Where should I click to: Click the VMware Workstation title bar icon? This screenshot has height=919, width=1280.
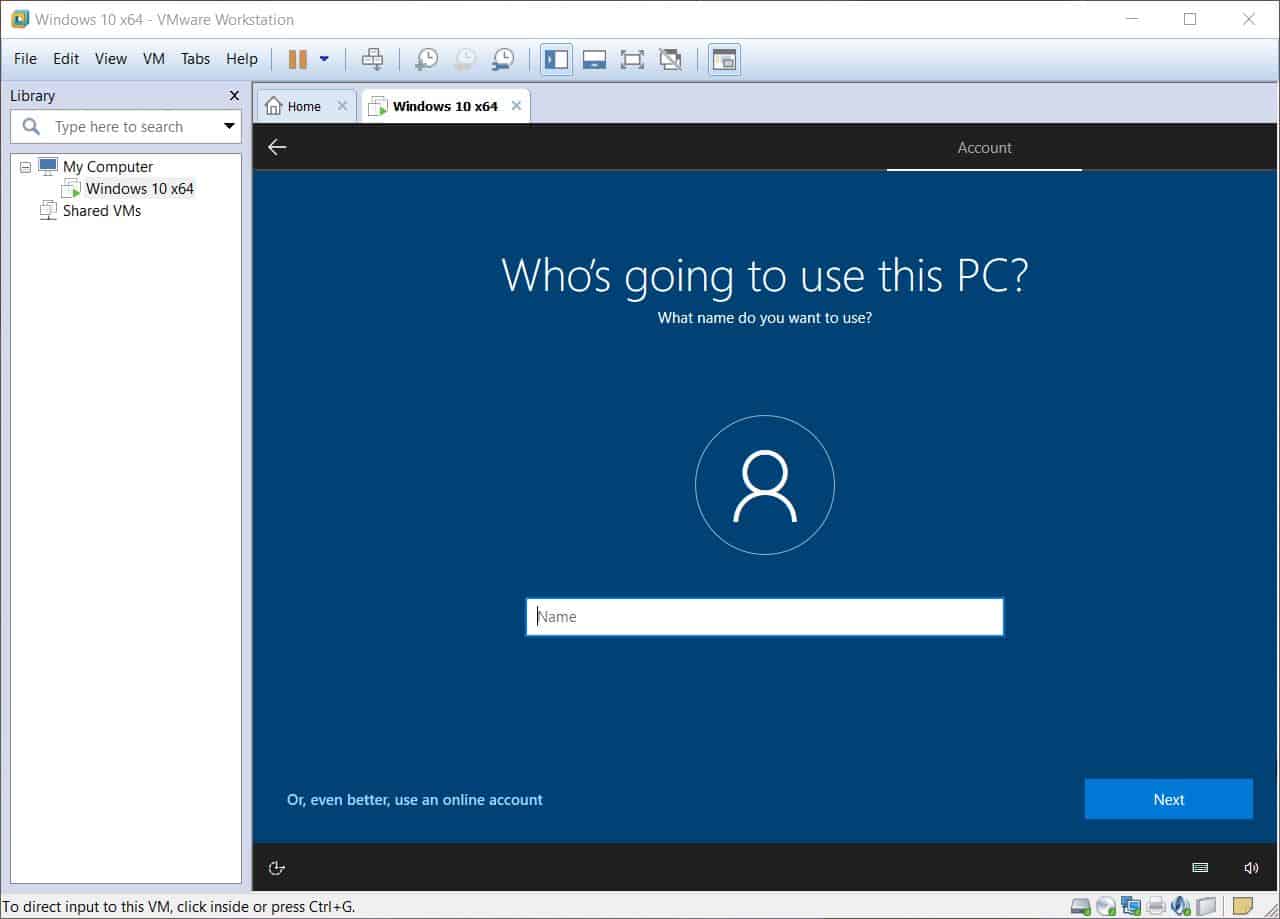point(19,19)
